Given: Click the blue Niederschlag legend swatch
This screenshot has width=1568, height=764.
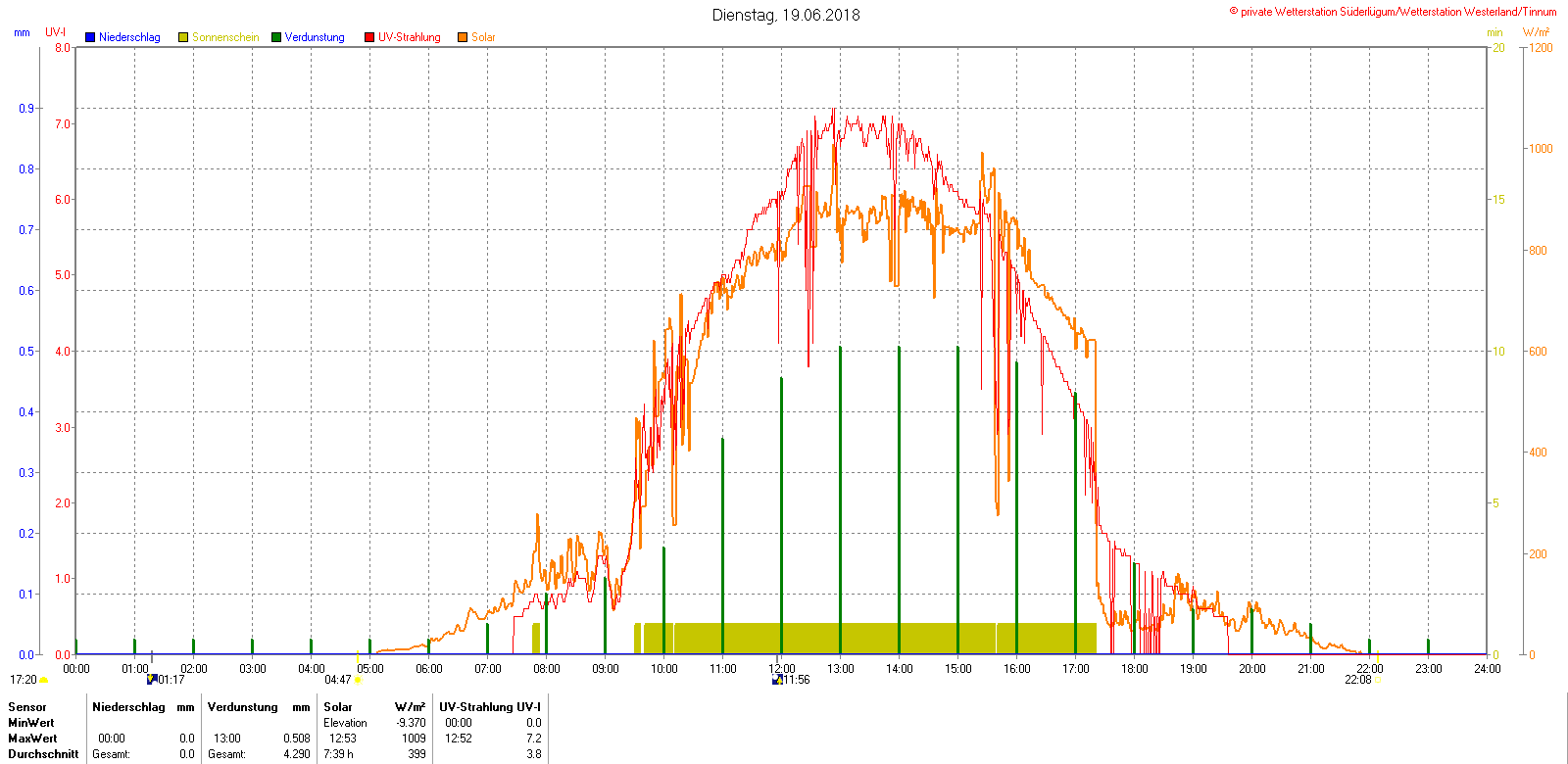Looking at the screenshot, I should tap(90, 37).
